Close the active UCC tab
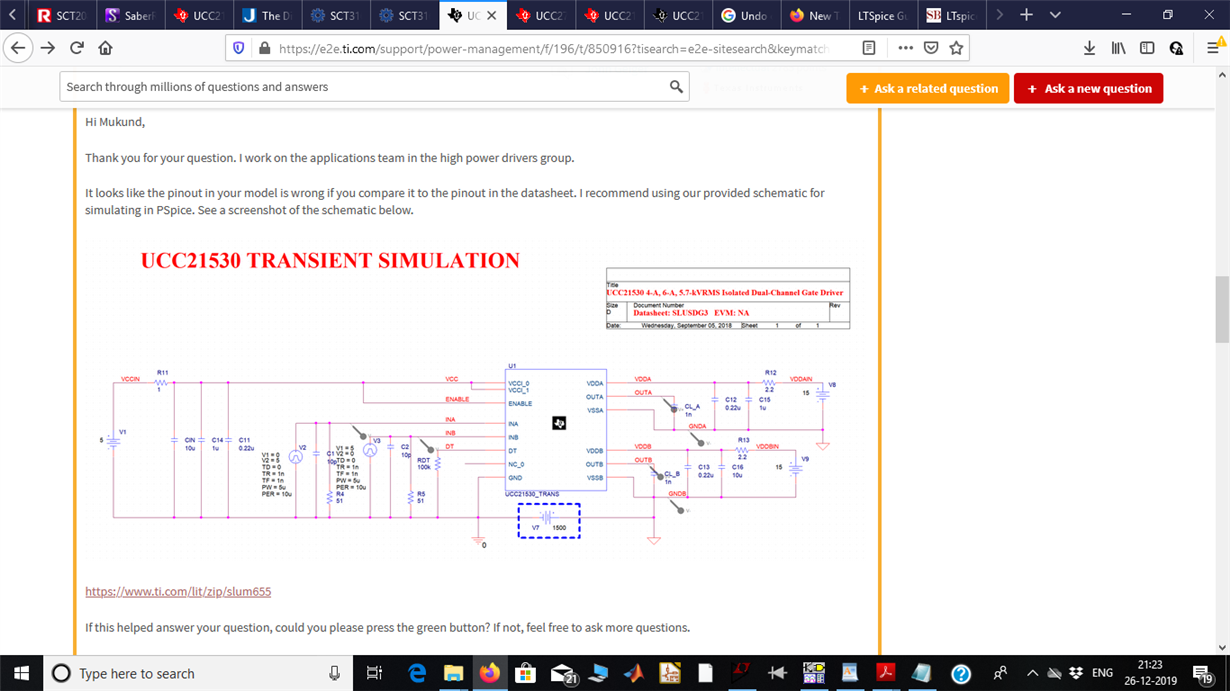Viewport: 1230px width, 691px height. 491,16
